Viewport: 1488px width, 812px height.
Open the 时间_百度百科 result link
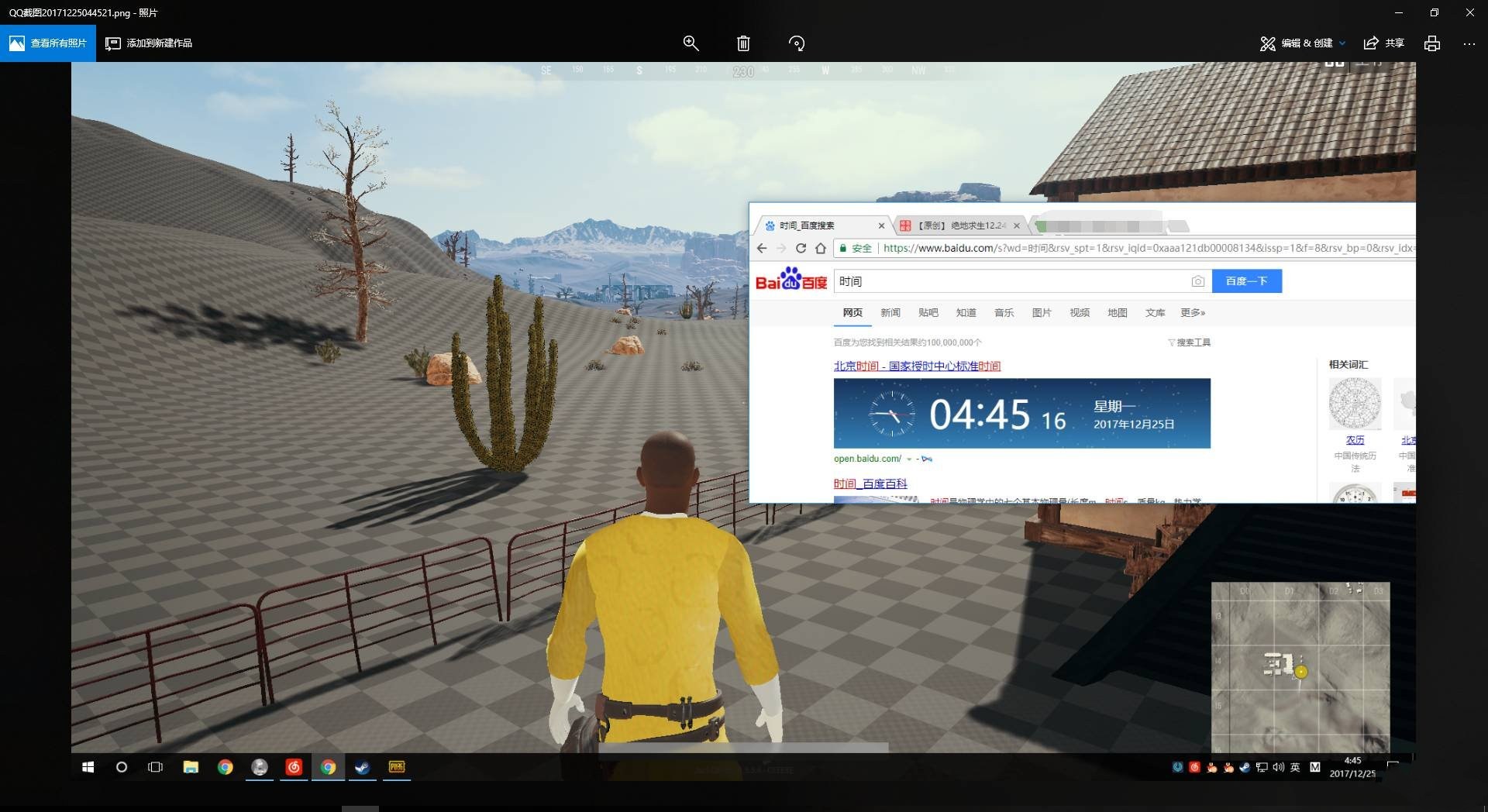tap(870, 483)
